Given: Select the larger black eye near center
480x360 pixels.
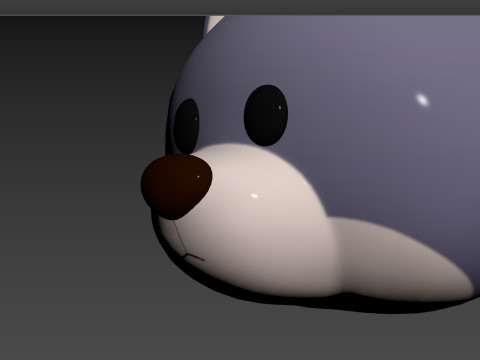Looking at the screenshot, I should click(x=266, y=115).
